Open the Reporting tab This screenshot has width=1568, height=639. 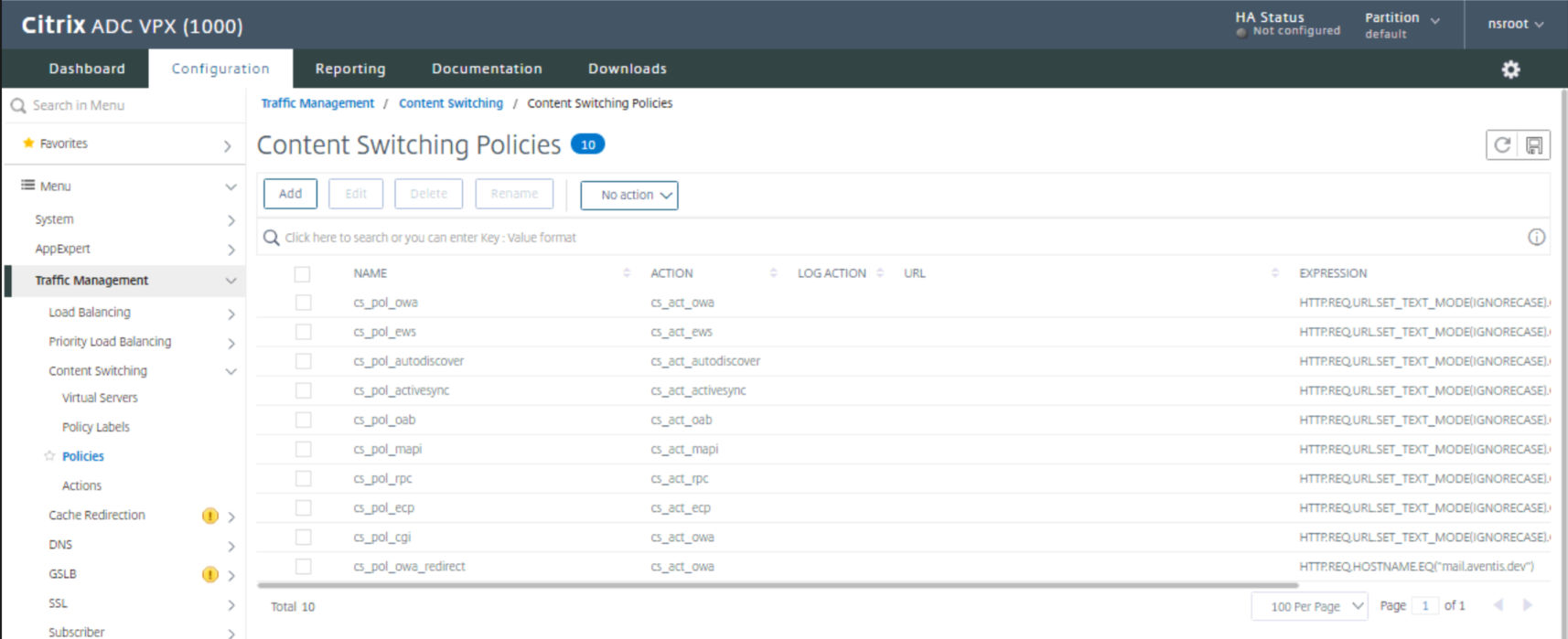[x=350, y=69]
